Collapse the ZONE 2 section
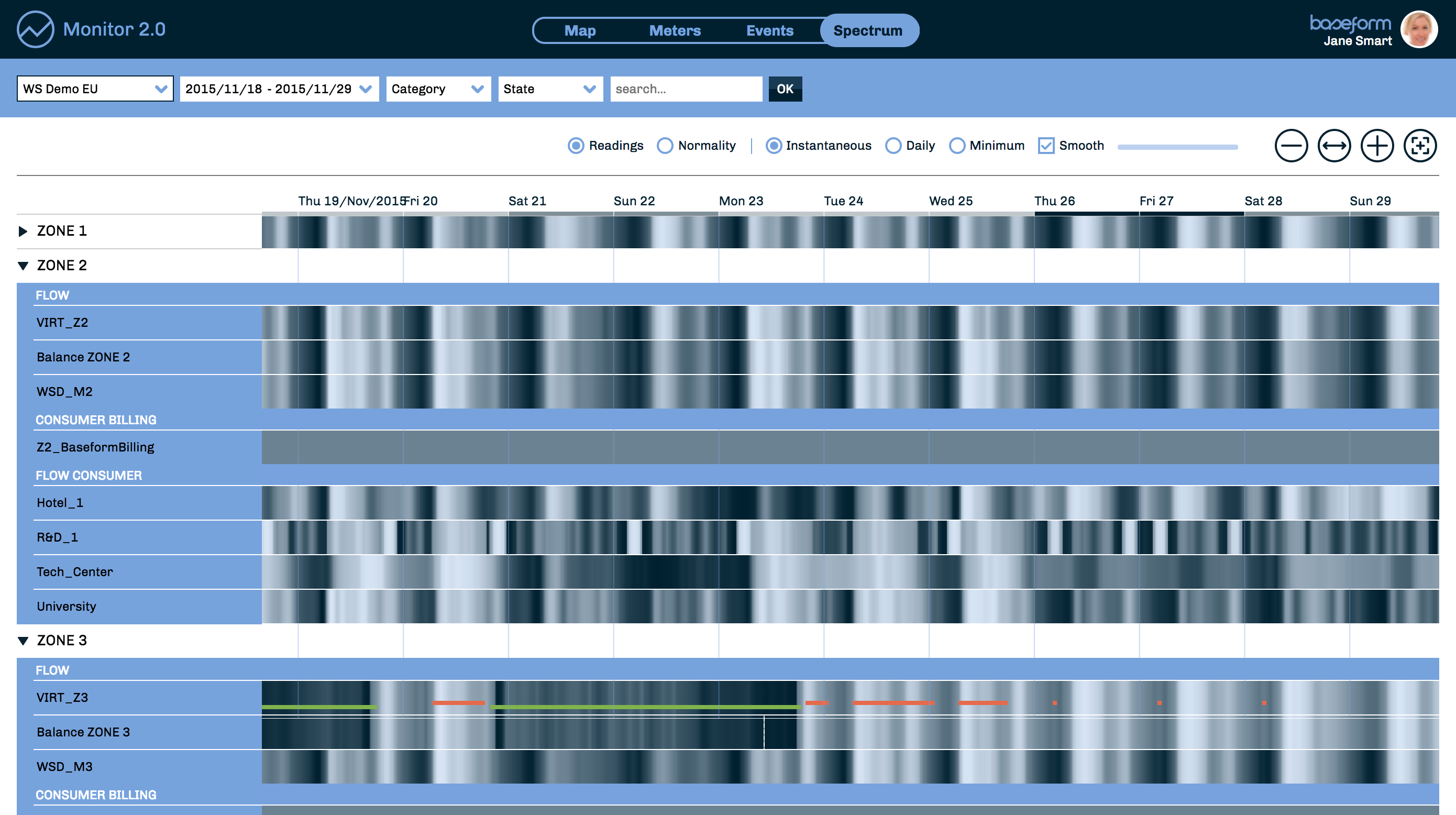Viewport: 1456px width, 815px height. tap(22, 265)
